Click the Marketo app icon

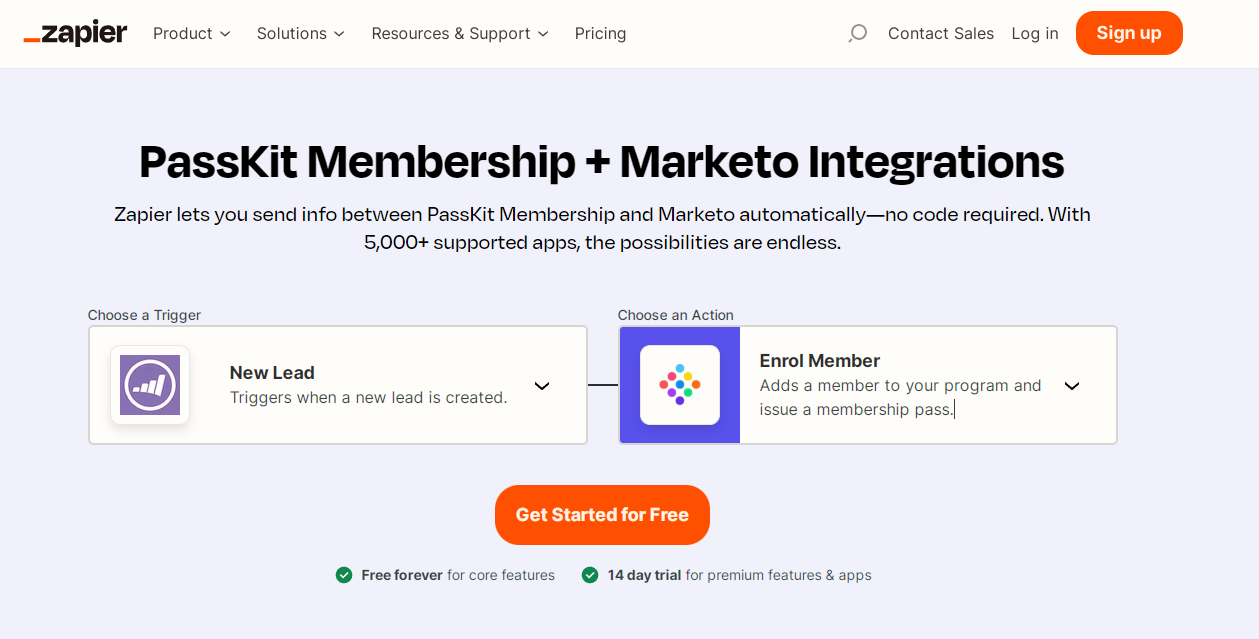(150, 385)
